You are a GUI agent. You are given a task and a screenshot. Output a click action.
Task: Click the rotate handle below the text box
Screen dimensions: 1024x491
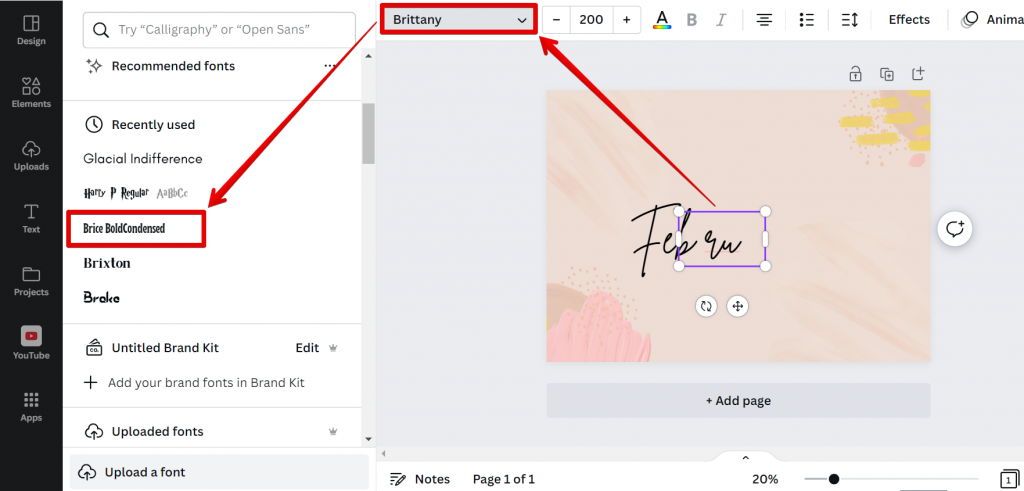point(706,306)
